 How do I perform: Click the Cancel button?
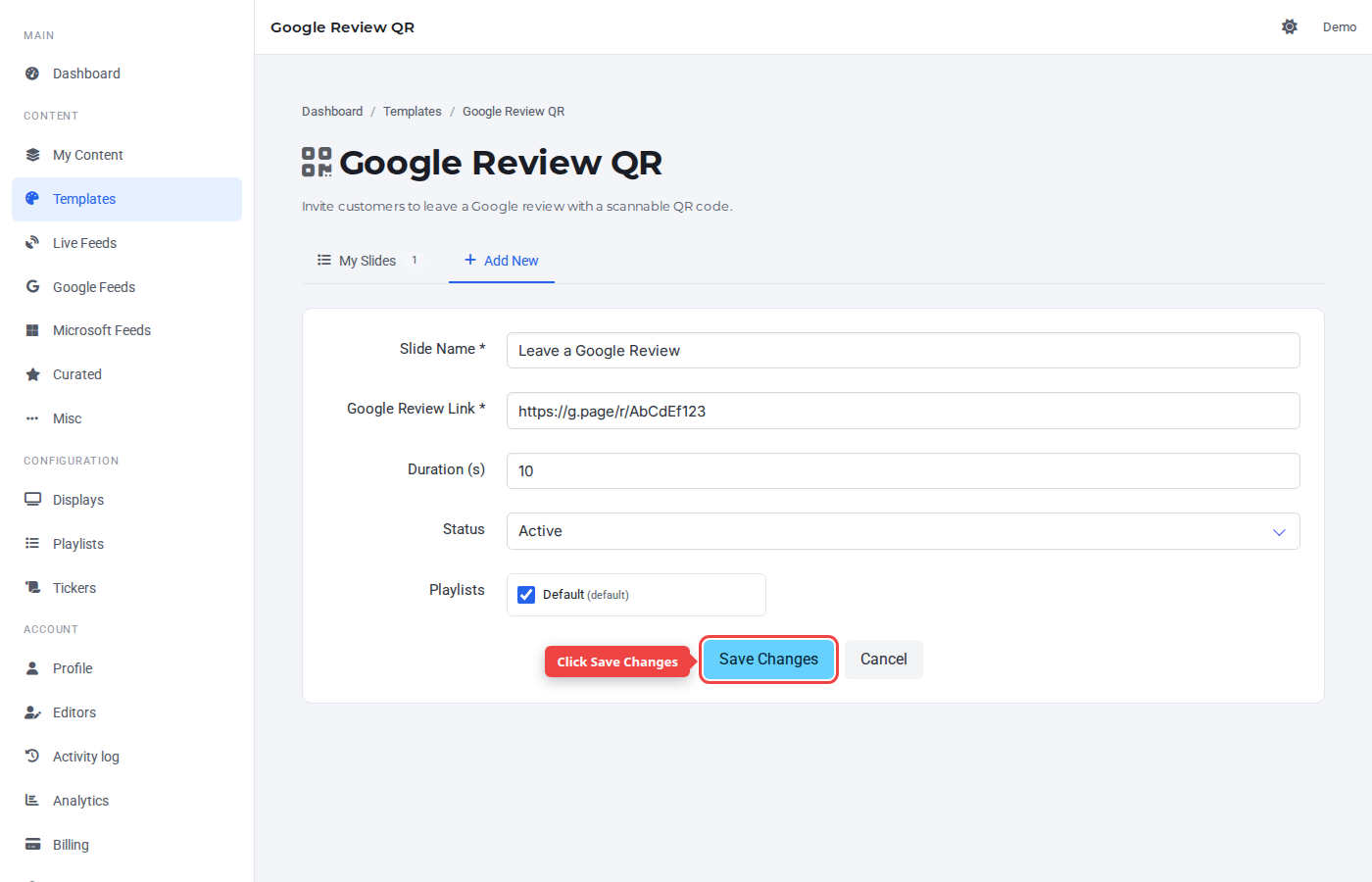coord(884,660)
